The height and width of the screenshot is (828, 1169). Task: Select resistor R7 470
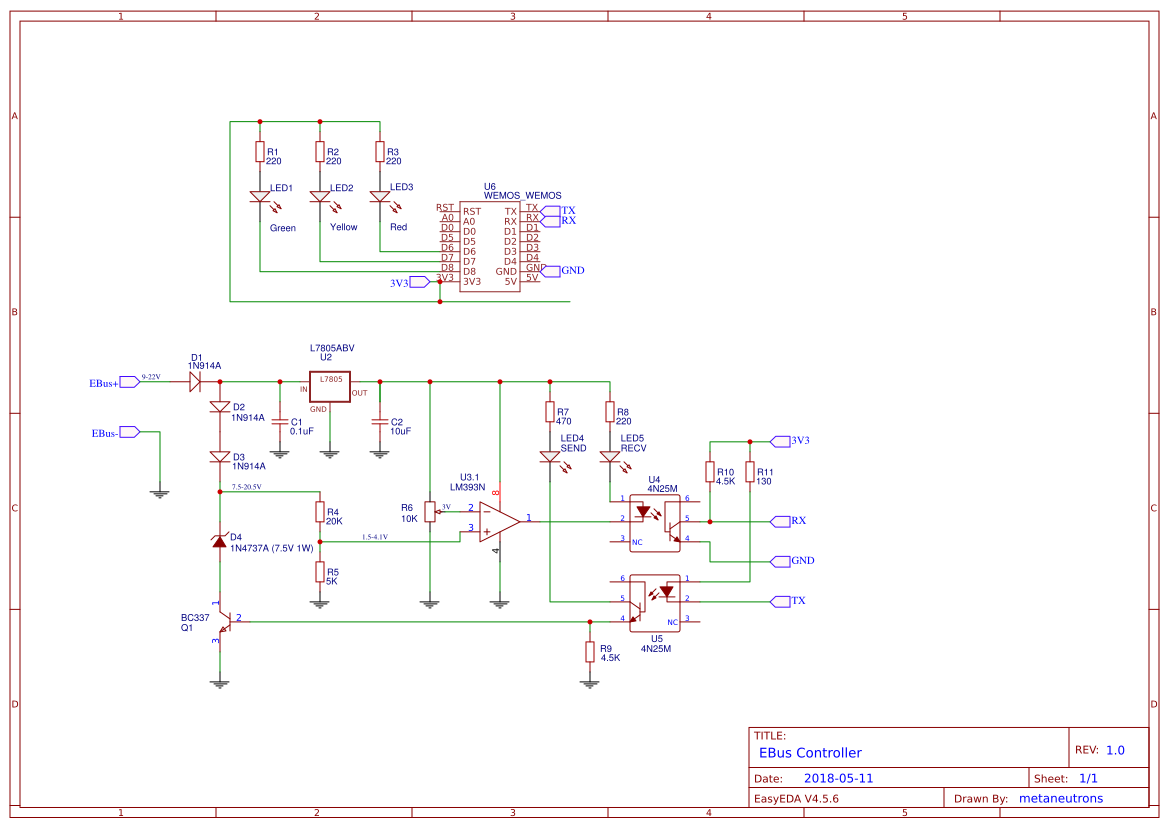(x=550, y=412)
